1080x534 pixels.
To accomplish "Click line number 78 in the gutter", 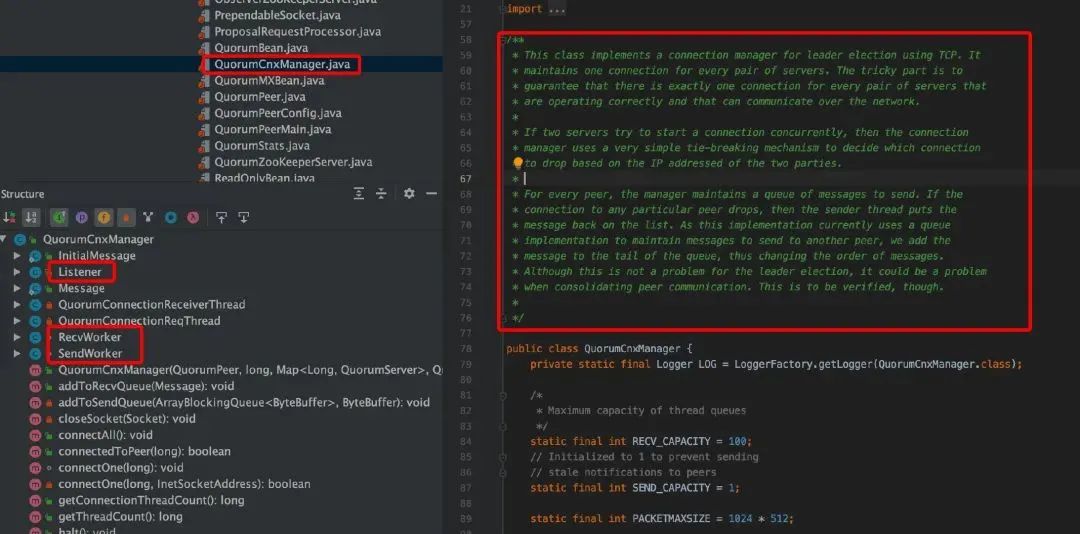I will coord(464,349).
